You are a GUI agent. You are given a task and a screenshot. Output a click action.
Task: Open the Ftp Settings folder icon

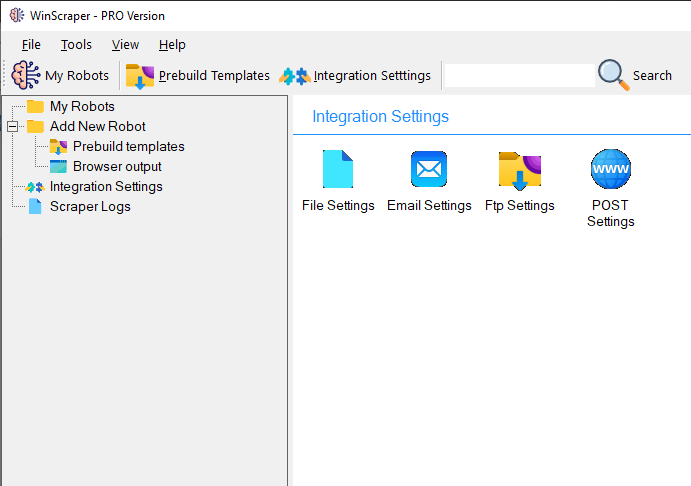tap(519, 170)
